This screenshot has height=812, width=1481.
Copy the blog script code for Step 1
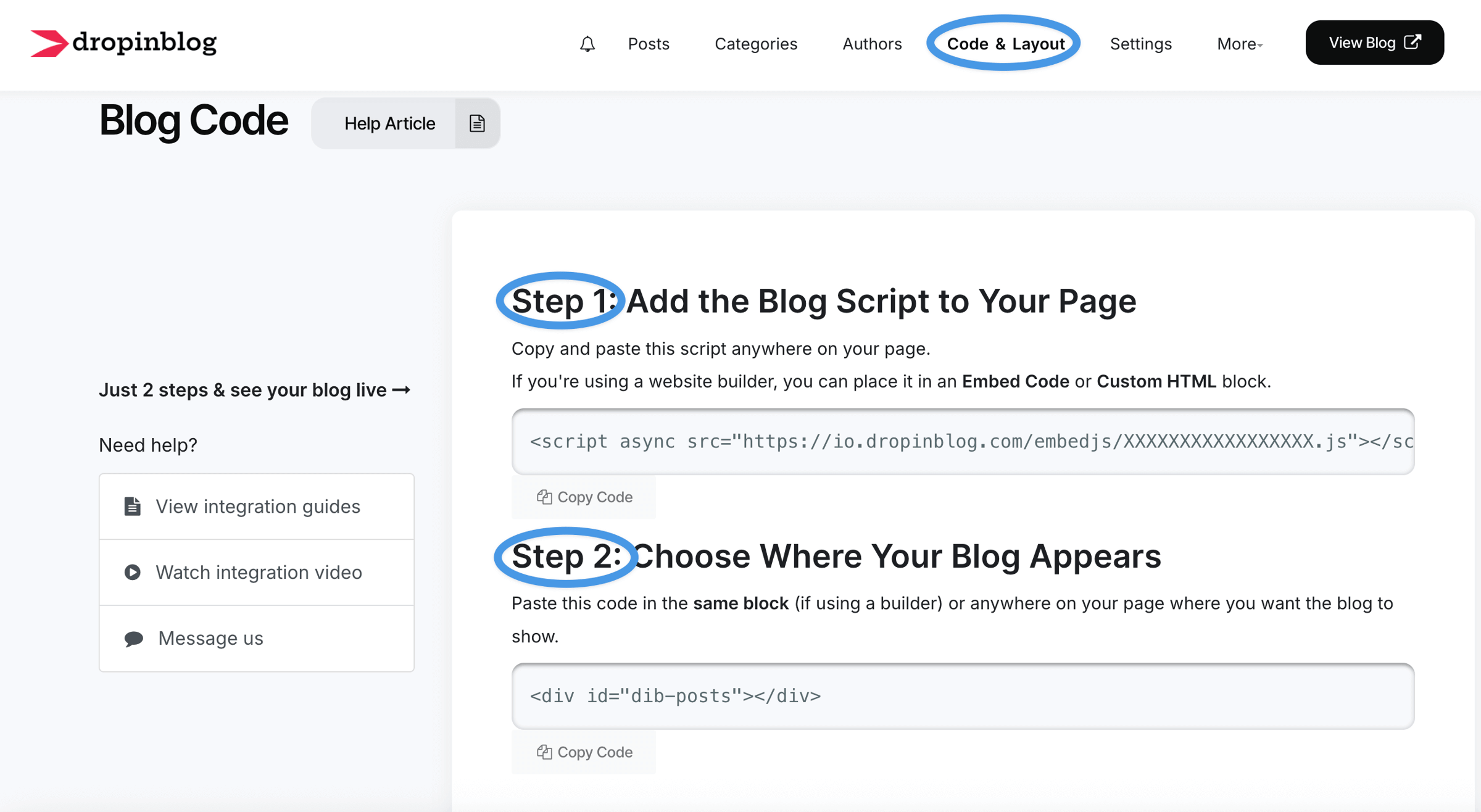[584, 497]
